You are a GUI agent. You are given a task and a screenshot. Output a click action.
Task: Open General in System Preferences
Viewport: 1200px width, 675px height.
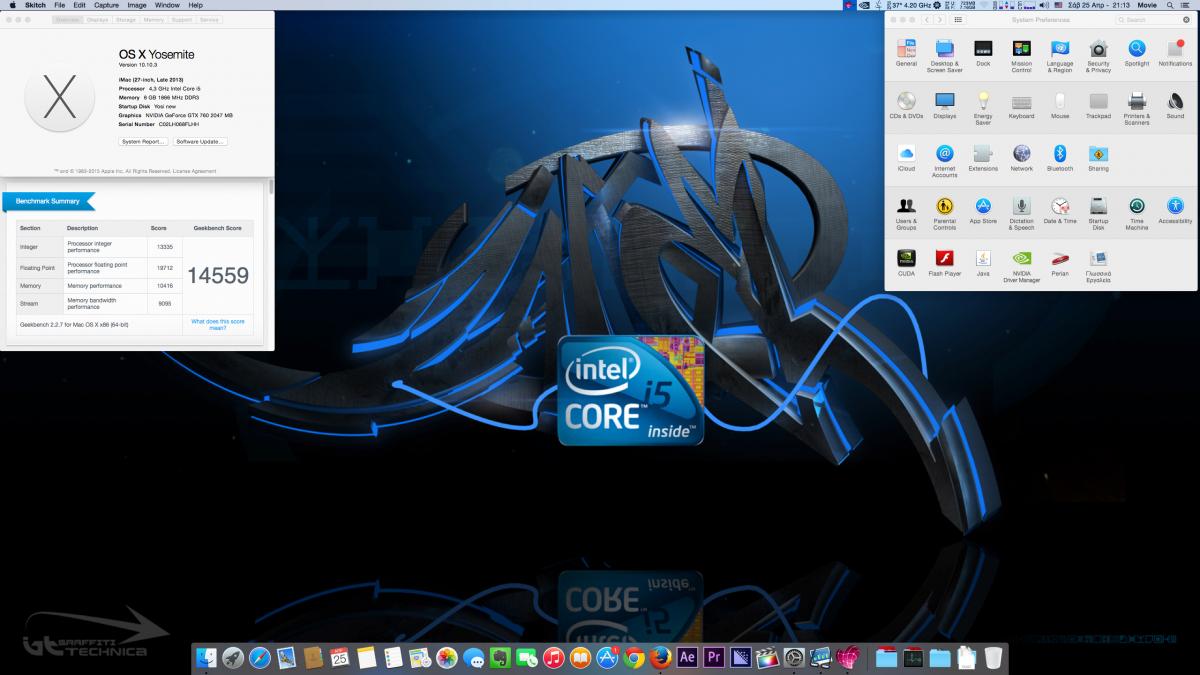click(x=906, y=53)
